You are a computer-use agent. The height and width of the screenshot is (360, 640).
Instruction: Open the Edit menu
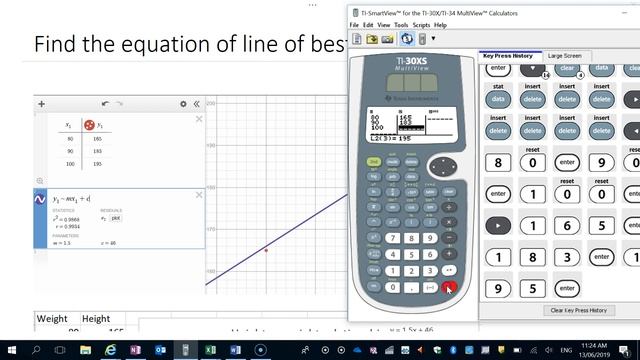click(368, 25)
